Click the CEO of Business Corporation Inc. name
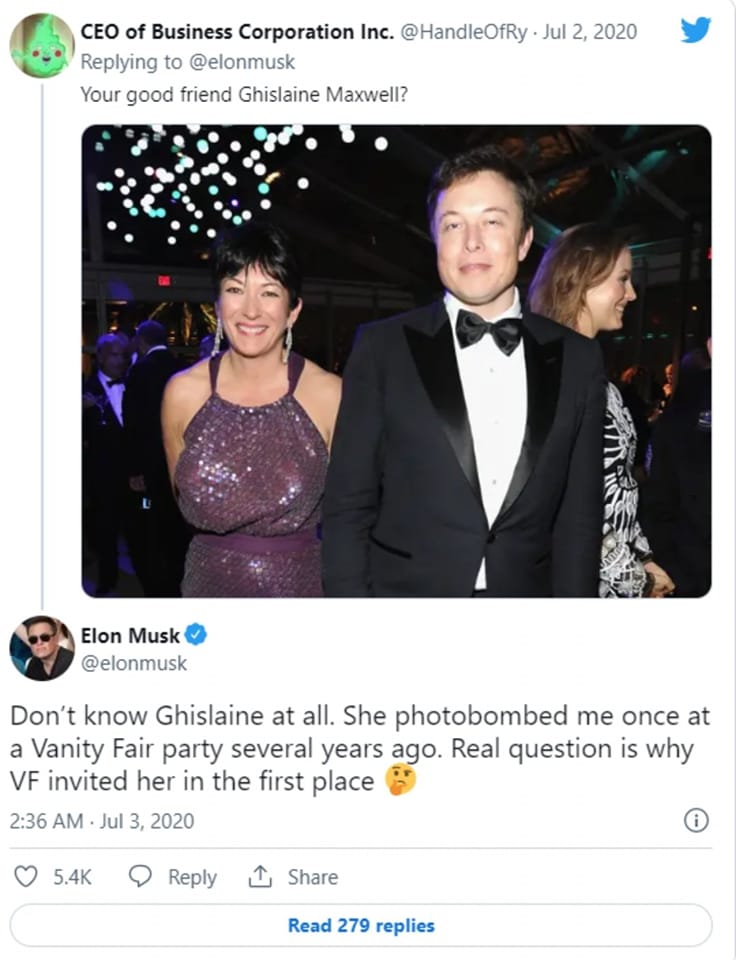 pyautogui.click(x=237, y=32)
